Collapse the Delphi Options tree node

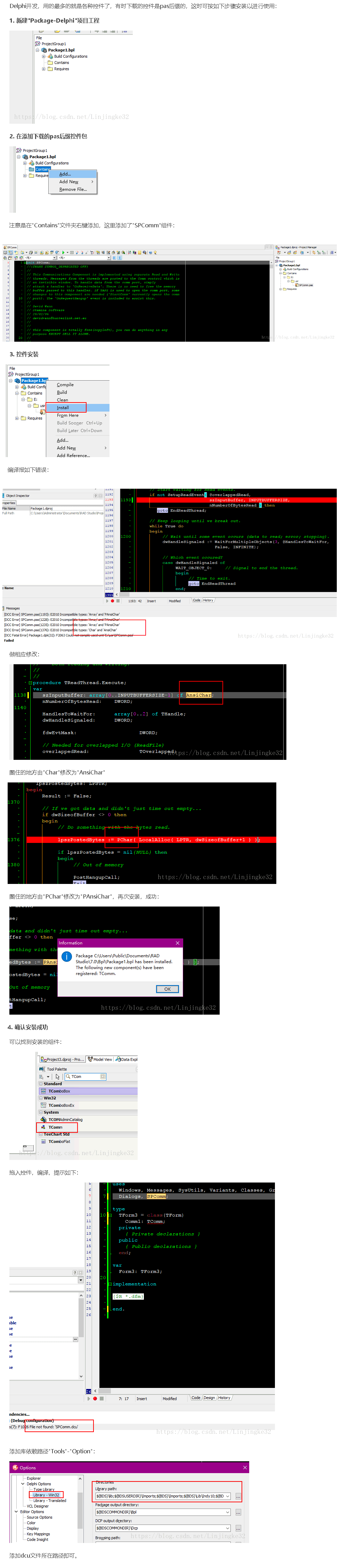coord(23,1484)
